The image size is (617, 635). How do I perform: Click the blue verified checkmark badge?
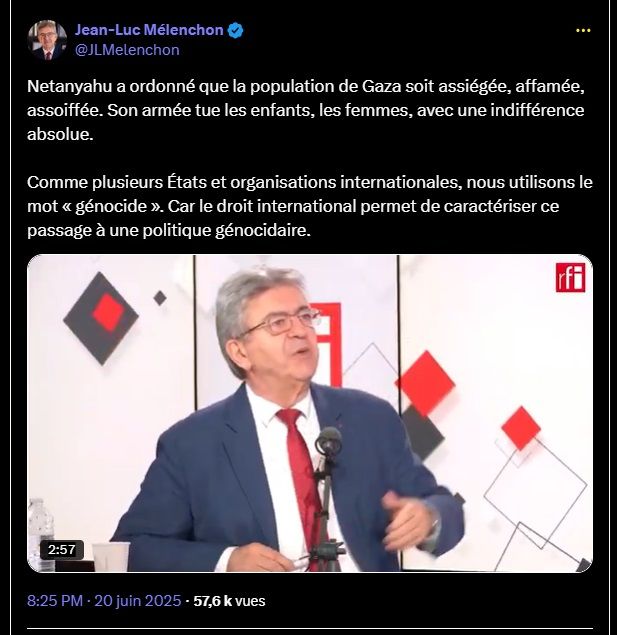236,30
